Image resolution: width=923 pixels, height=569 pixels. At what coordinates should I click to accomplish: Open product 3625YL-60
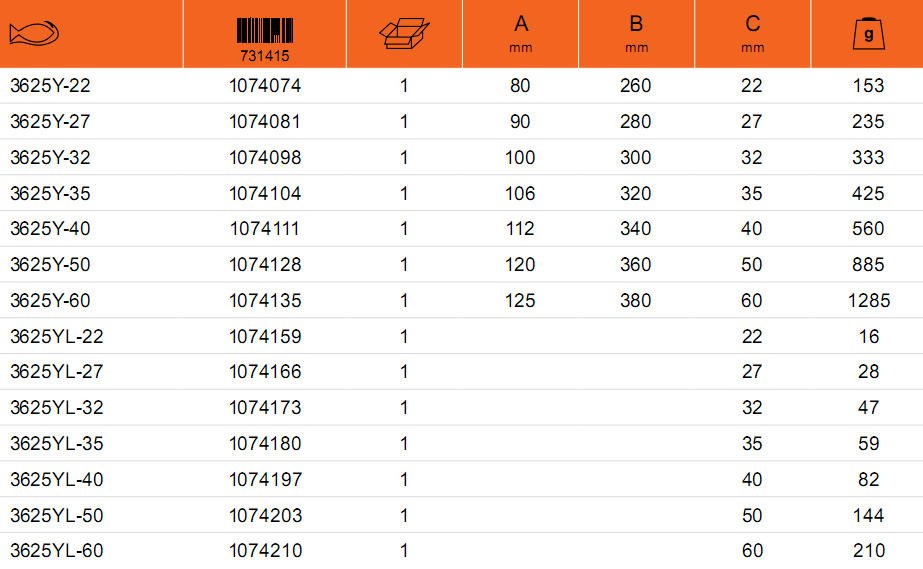57,551
